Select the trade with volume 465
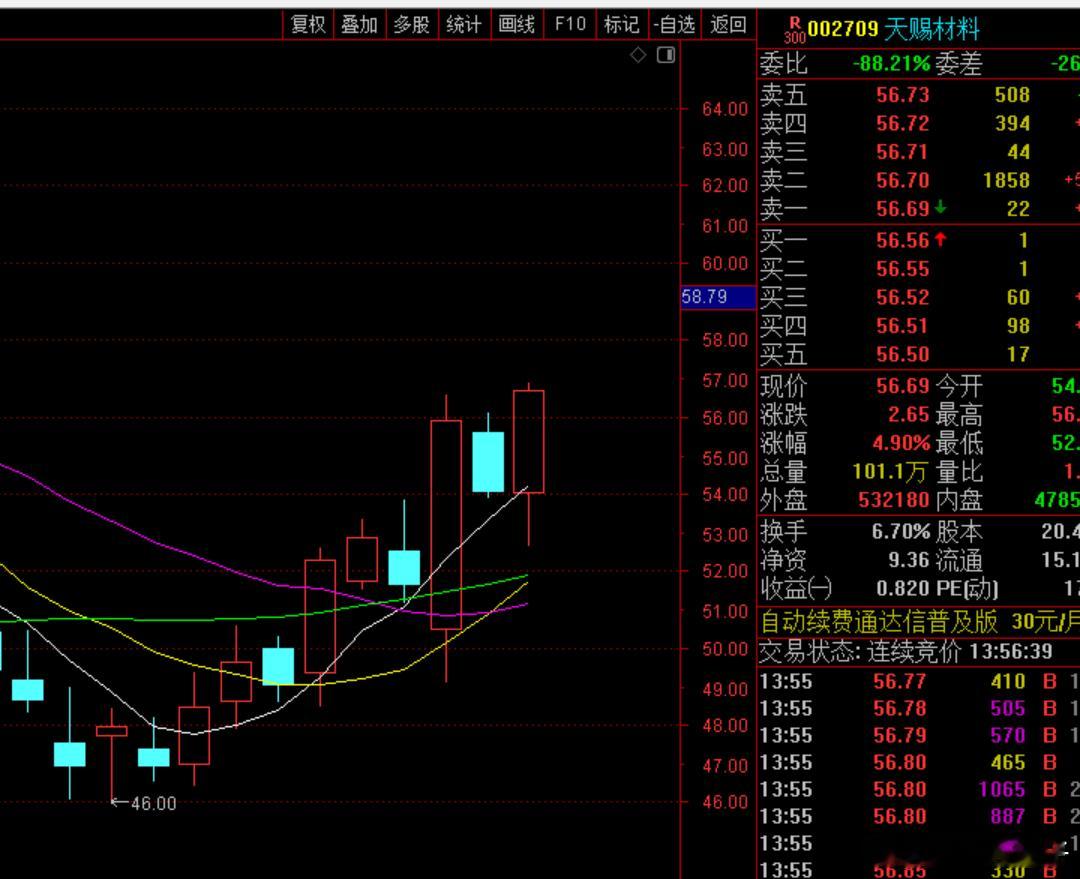 (x=919, y=763)
